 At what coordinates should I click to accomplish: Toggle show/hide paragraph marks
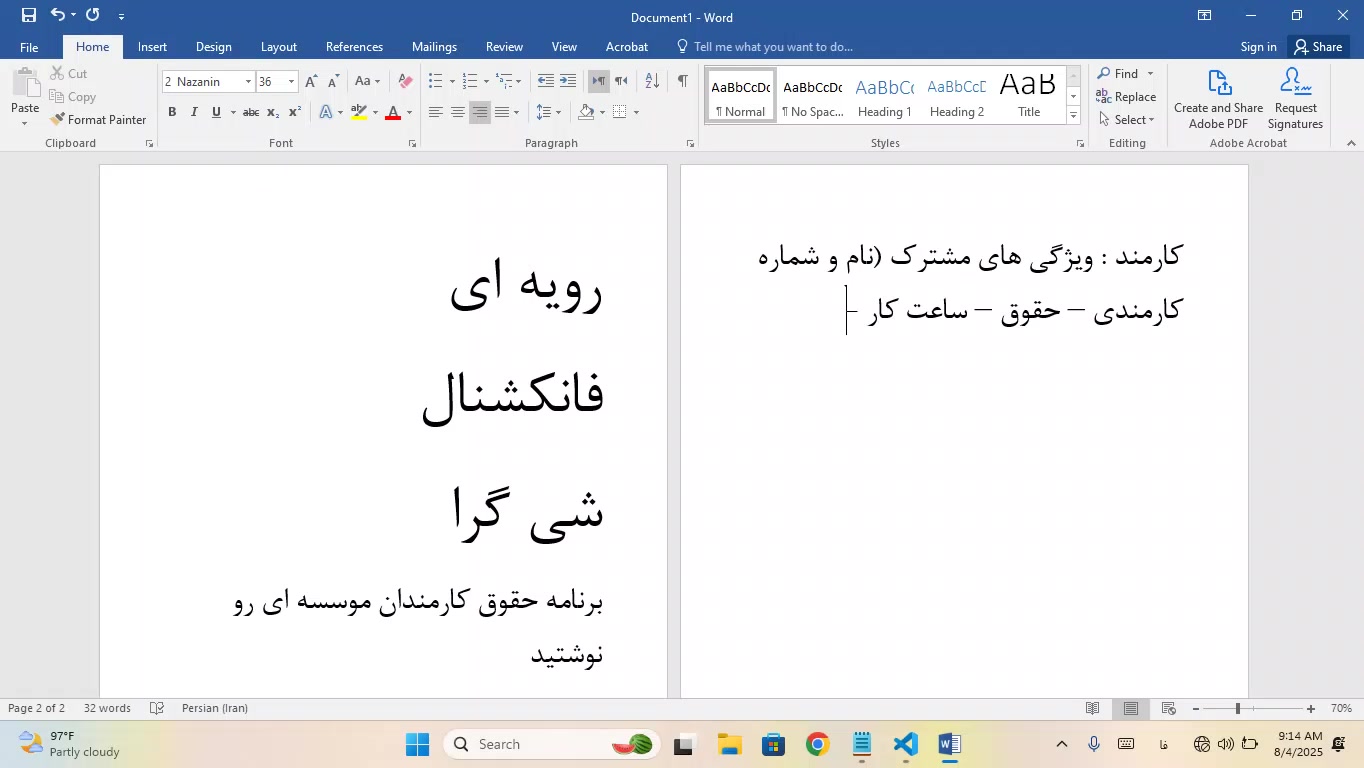click(682, 81)
